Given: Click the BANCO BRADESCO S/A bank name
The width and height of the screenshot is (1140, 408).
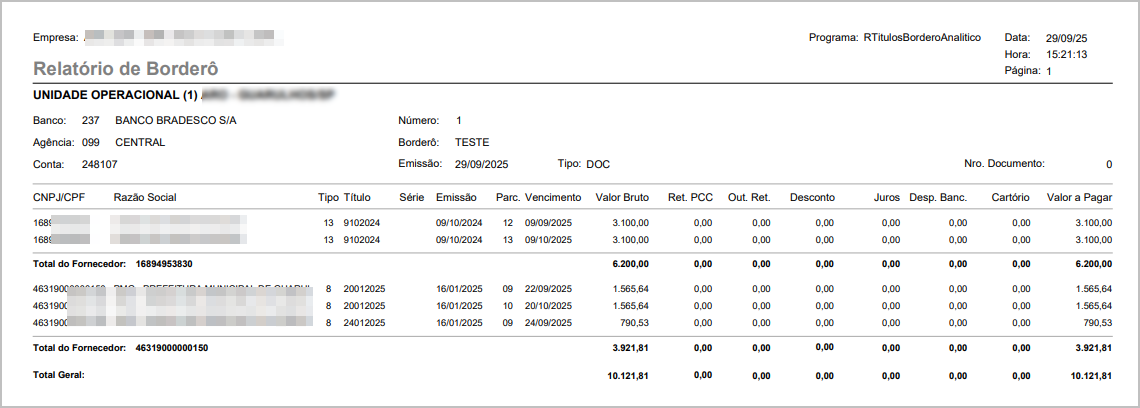Looking at the screenshot, I should click(176, 120).
